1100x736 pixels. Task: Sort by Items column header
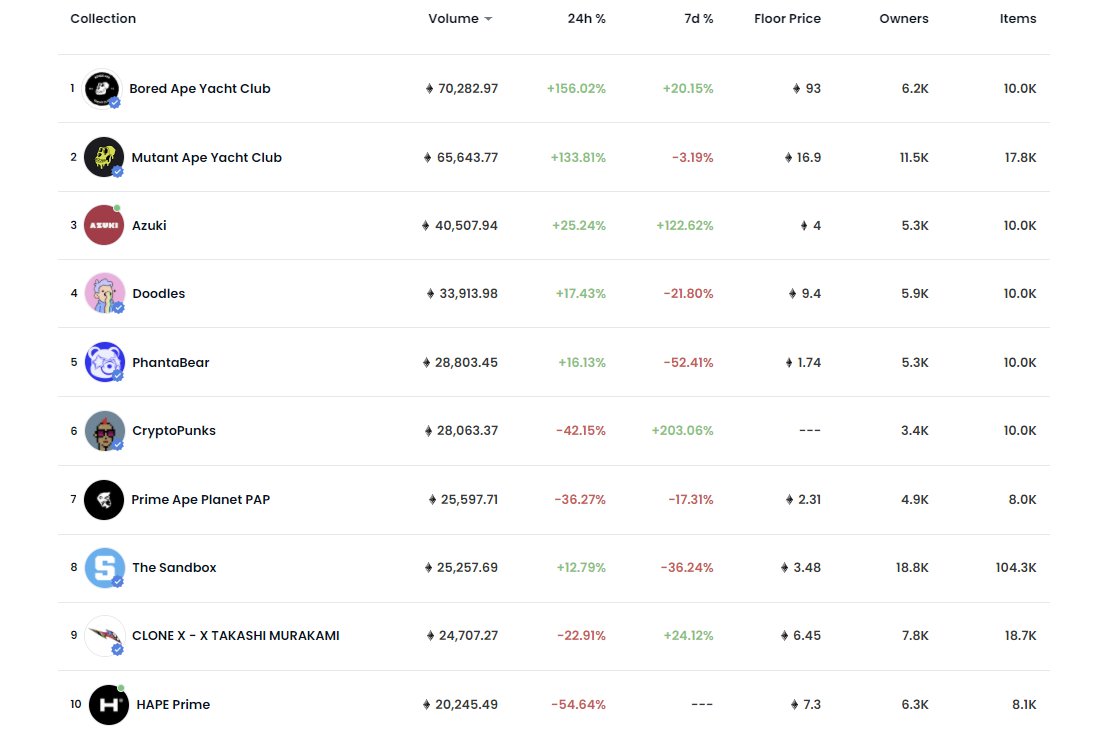[x=1018, y=19]
